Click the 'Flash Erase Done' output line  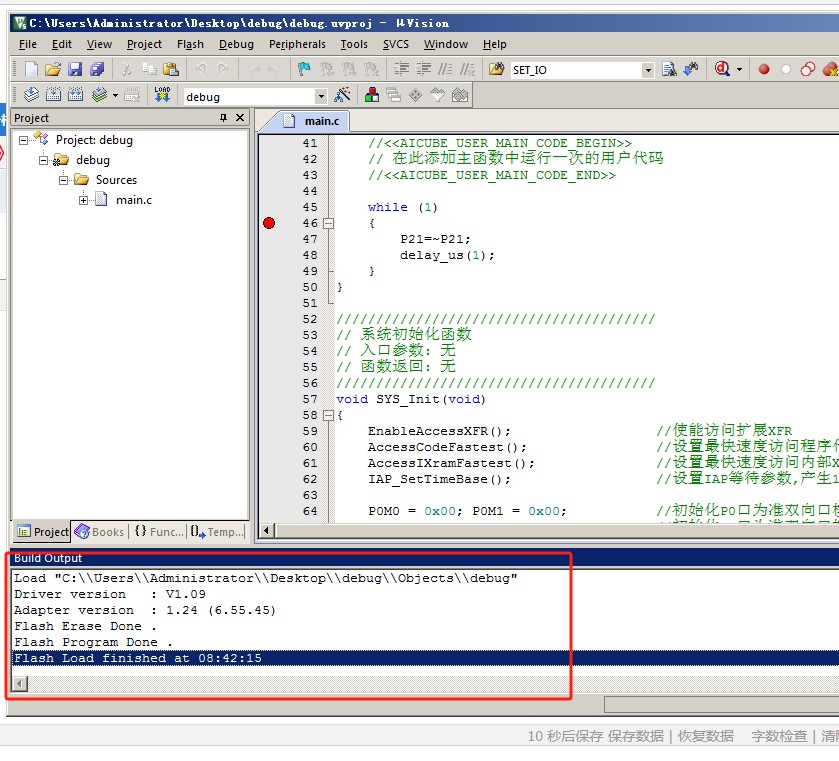point(85,626)
